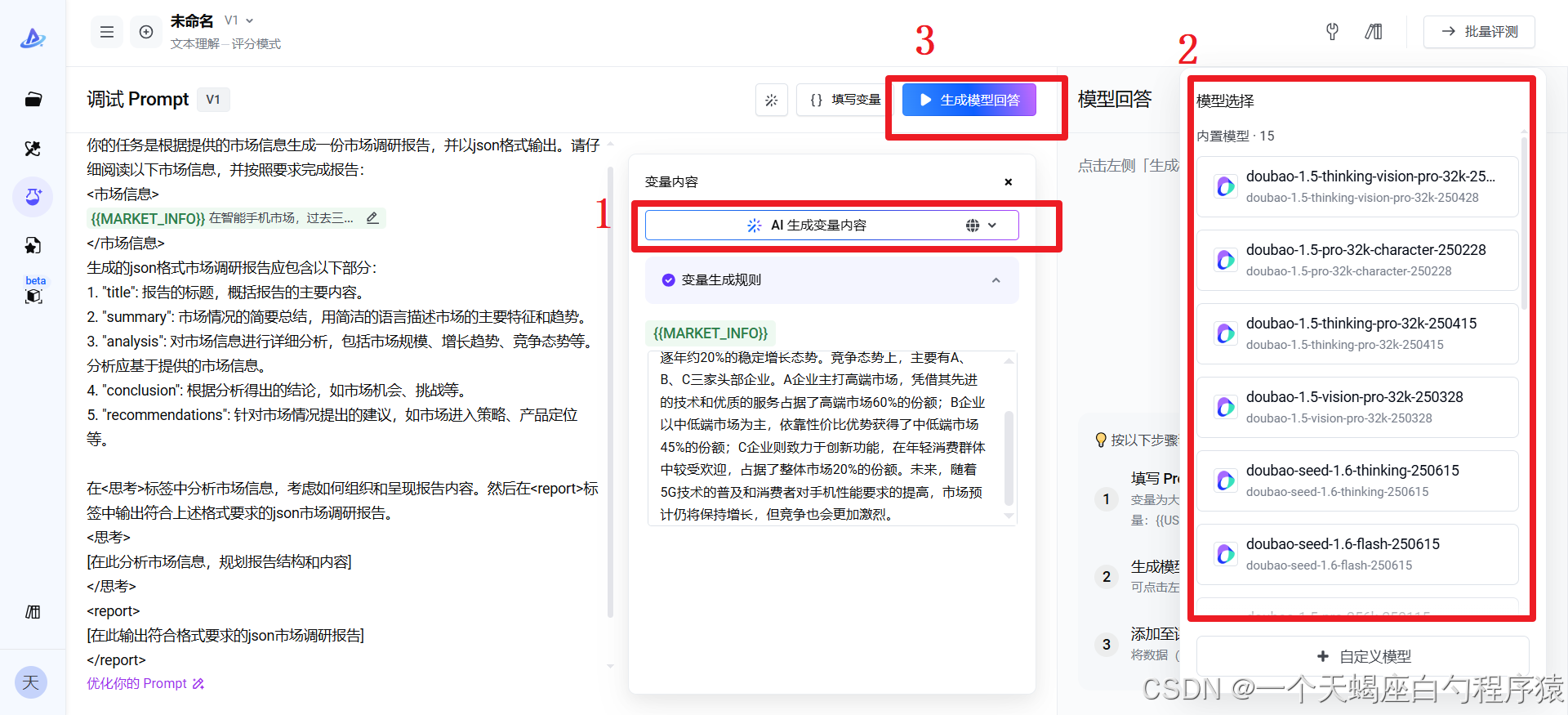1568x715 pixels.
Task: Click the prompt line starting 2. "summary"
Action: tap(337, 317)
